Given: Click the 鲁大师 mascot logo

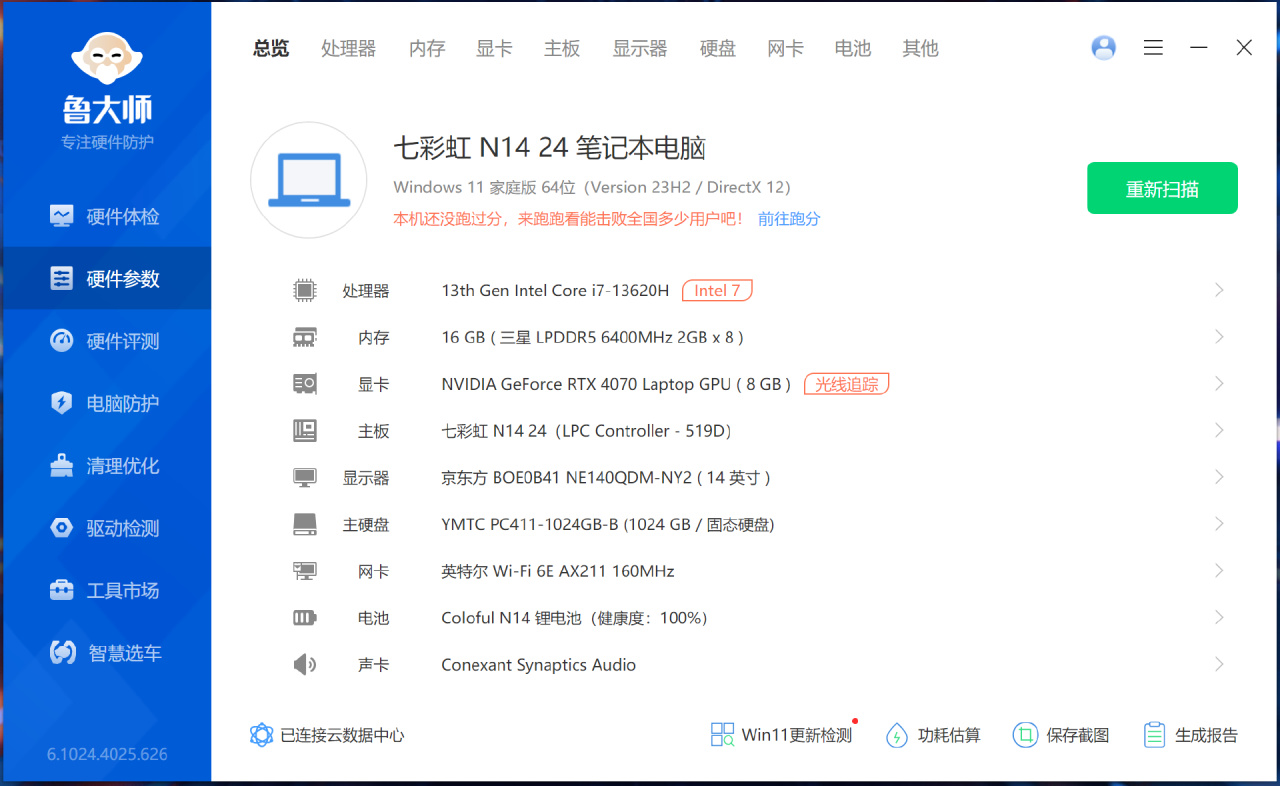Looking at the screenshot, I should coord(107,59).
